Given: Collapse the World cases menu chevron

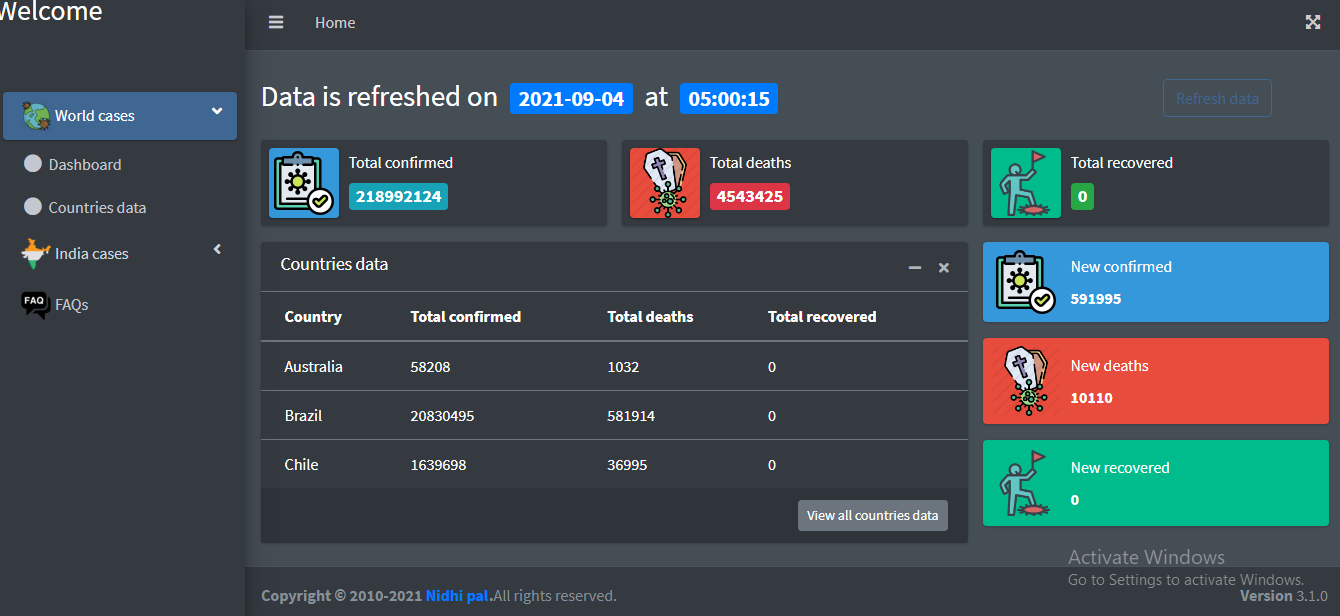Looking at the screenshot, I should [217, 112].
